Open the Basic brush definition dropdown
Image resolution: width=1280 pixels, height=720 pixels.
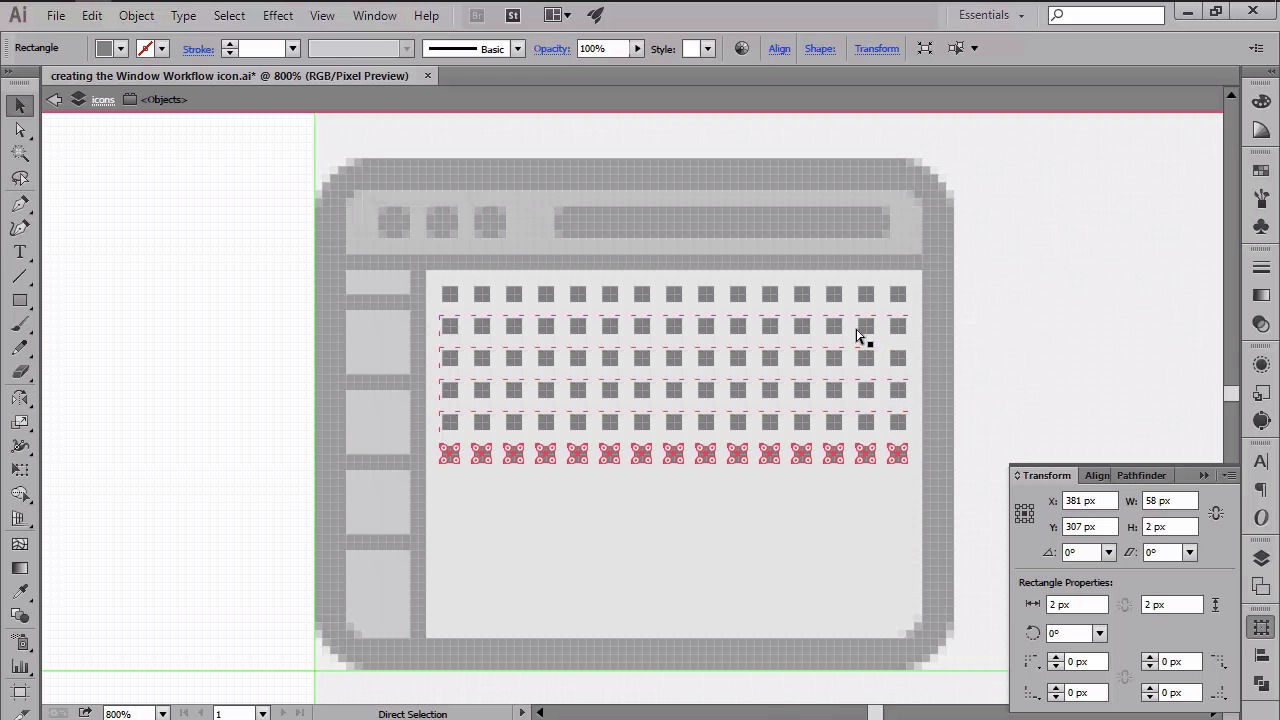(517, 48)
